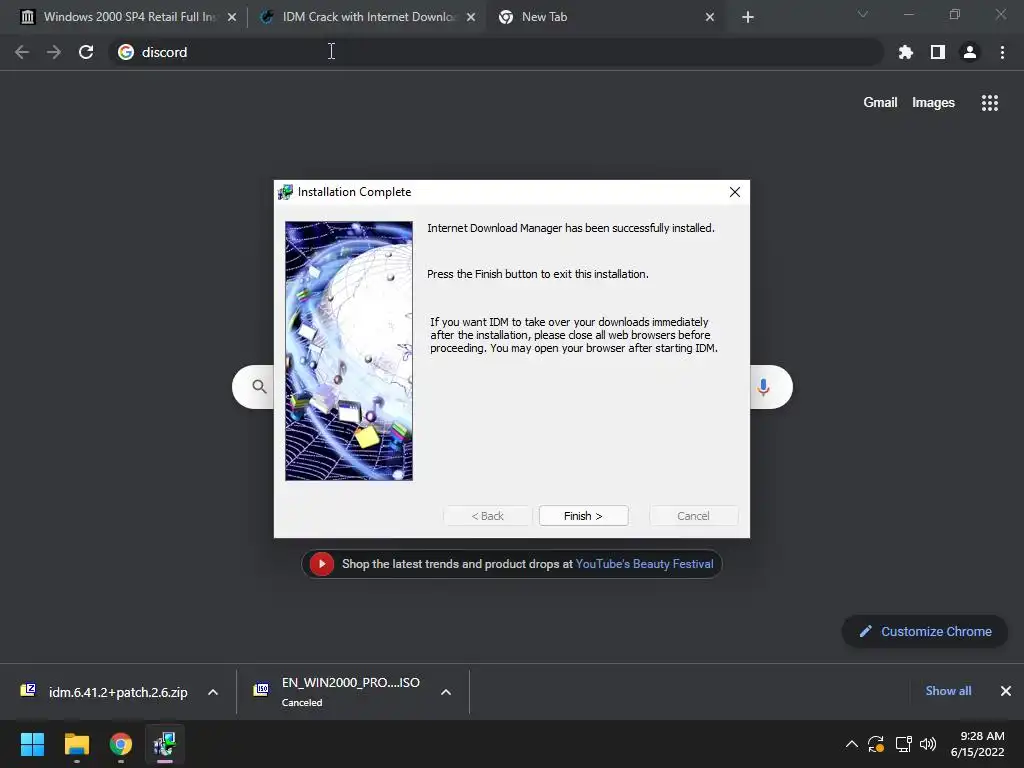Open the Windows Start menu

click(32, 744)
